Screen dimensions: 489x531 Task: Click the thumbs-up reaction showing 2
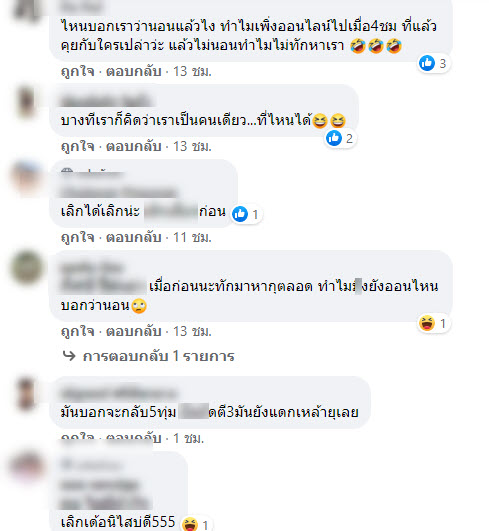click(334, 138)
